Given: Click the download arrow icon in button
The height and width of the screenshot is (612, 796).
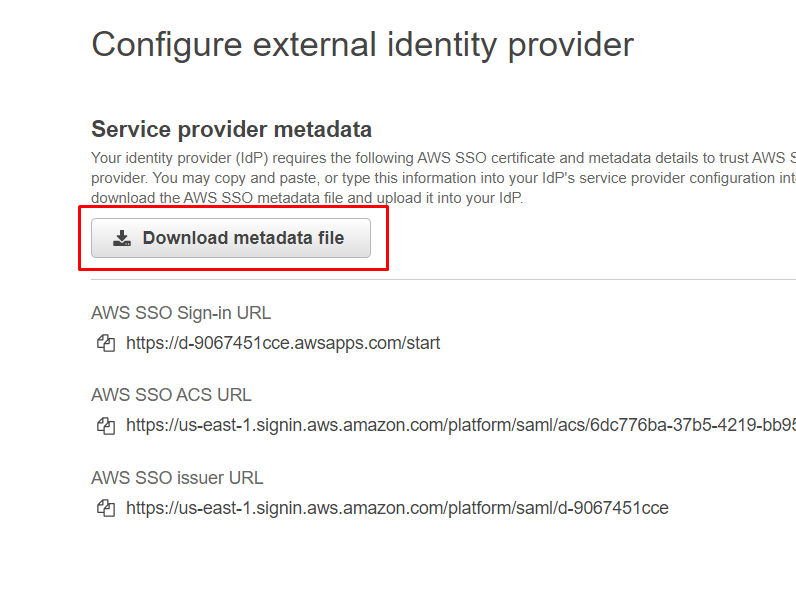Looking at the screenshot, I should [x=122, y=238].
